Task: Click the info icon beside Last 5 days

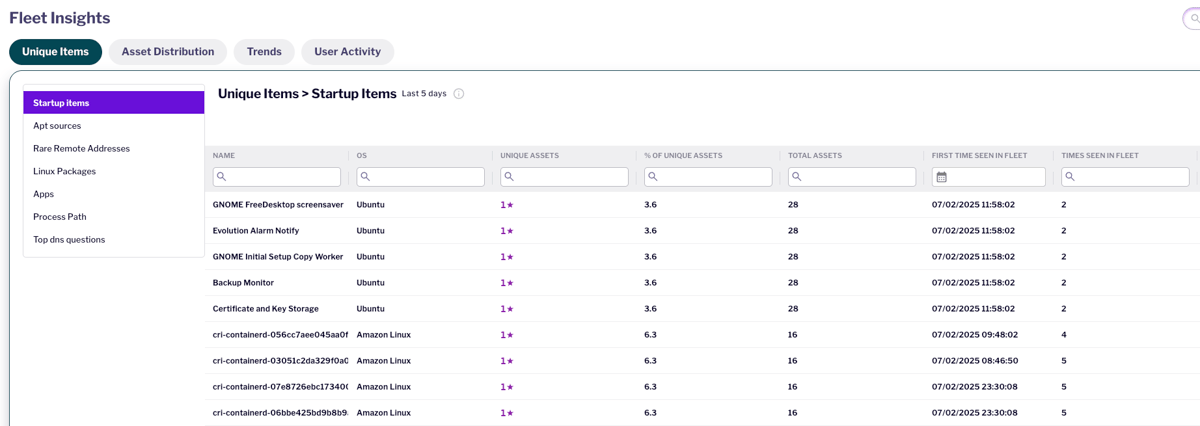Action: click(459, 94)
